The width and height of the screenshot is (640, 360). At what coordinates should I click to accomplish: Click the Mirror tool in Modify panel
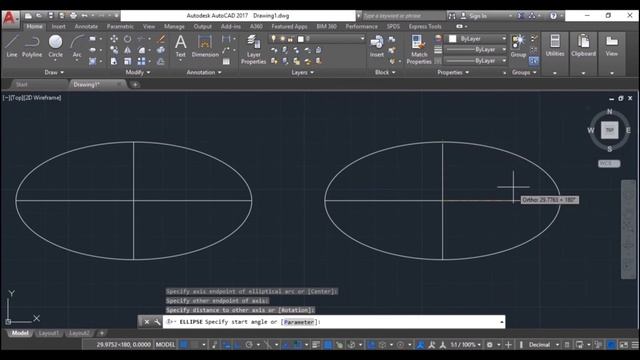coord(128,50)
